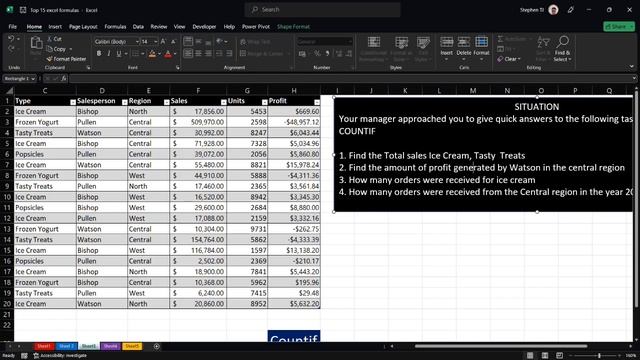The height and width of the screenshot is (360, 640).
Task: Switch to the Page Layout tab
Action: [83, 27]
